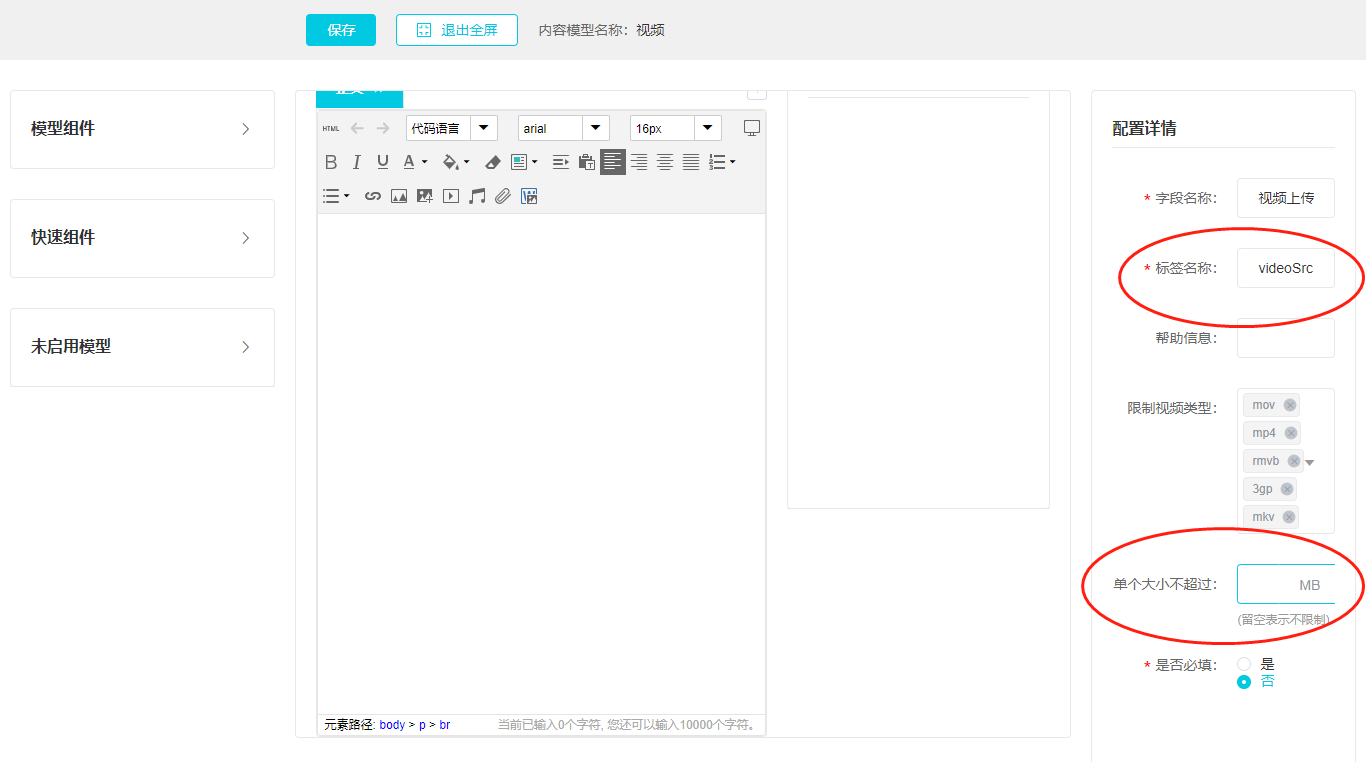Click the music note audio icon
1366x762 pixels.
pyautogui.click(x=477, y=196)
